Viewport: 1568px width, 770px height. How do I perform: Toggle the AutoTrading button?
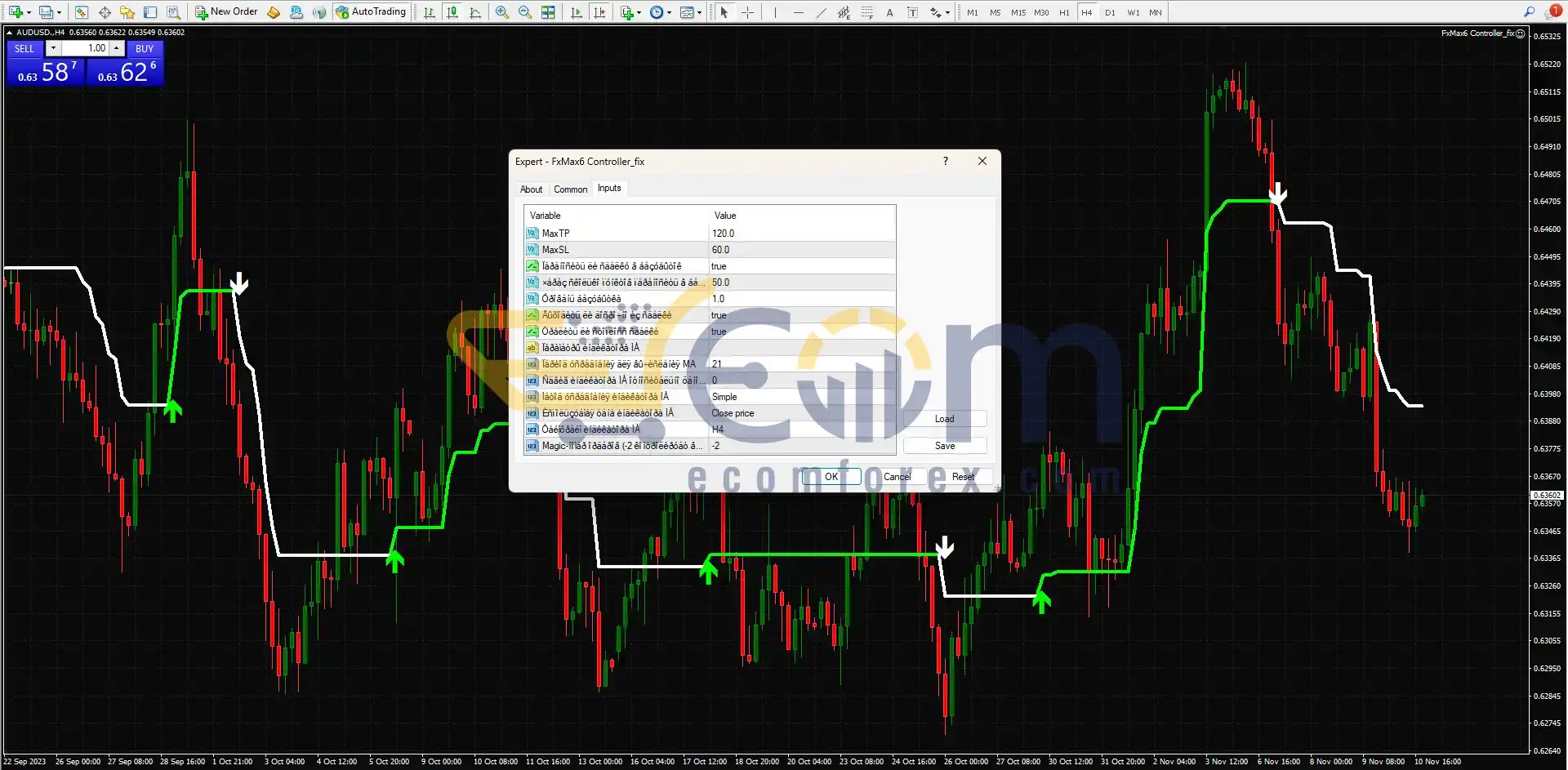tap(371, 12)
